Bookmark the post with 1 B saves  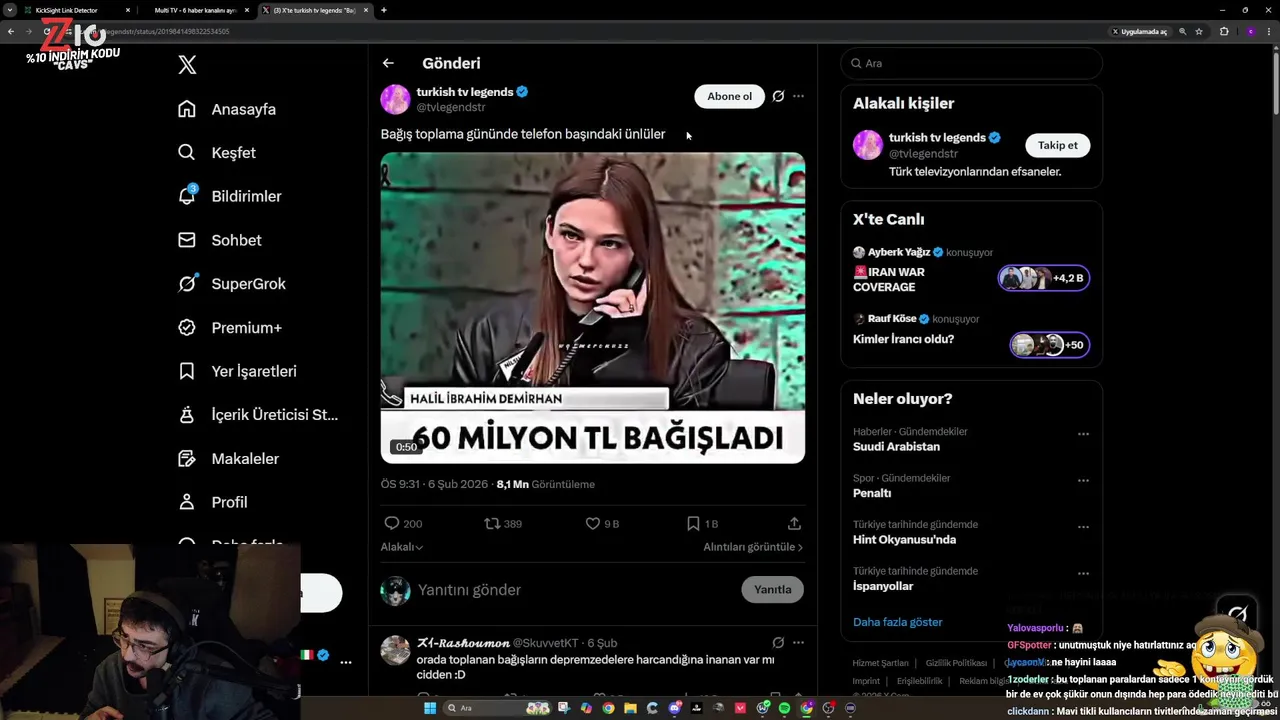[x=693, y=523]
